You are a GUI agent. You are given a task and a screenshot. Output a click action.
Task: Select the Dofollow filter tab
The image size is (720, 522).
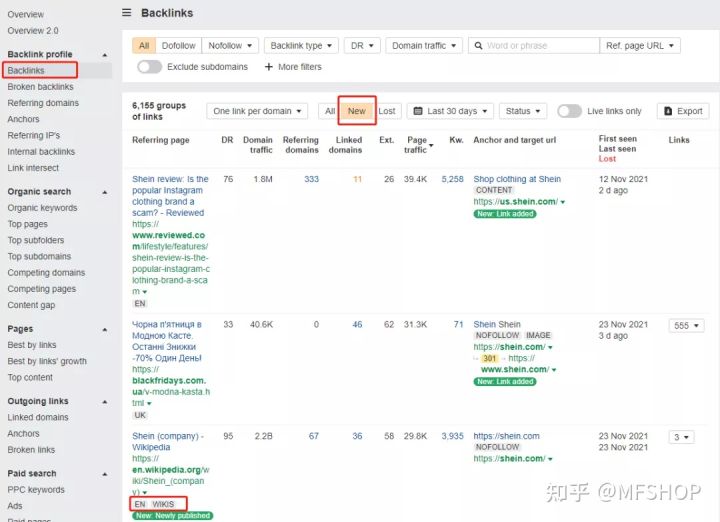click(179, 45)
